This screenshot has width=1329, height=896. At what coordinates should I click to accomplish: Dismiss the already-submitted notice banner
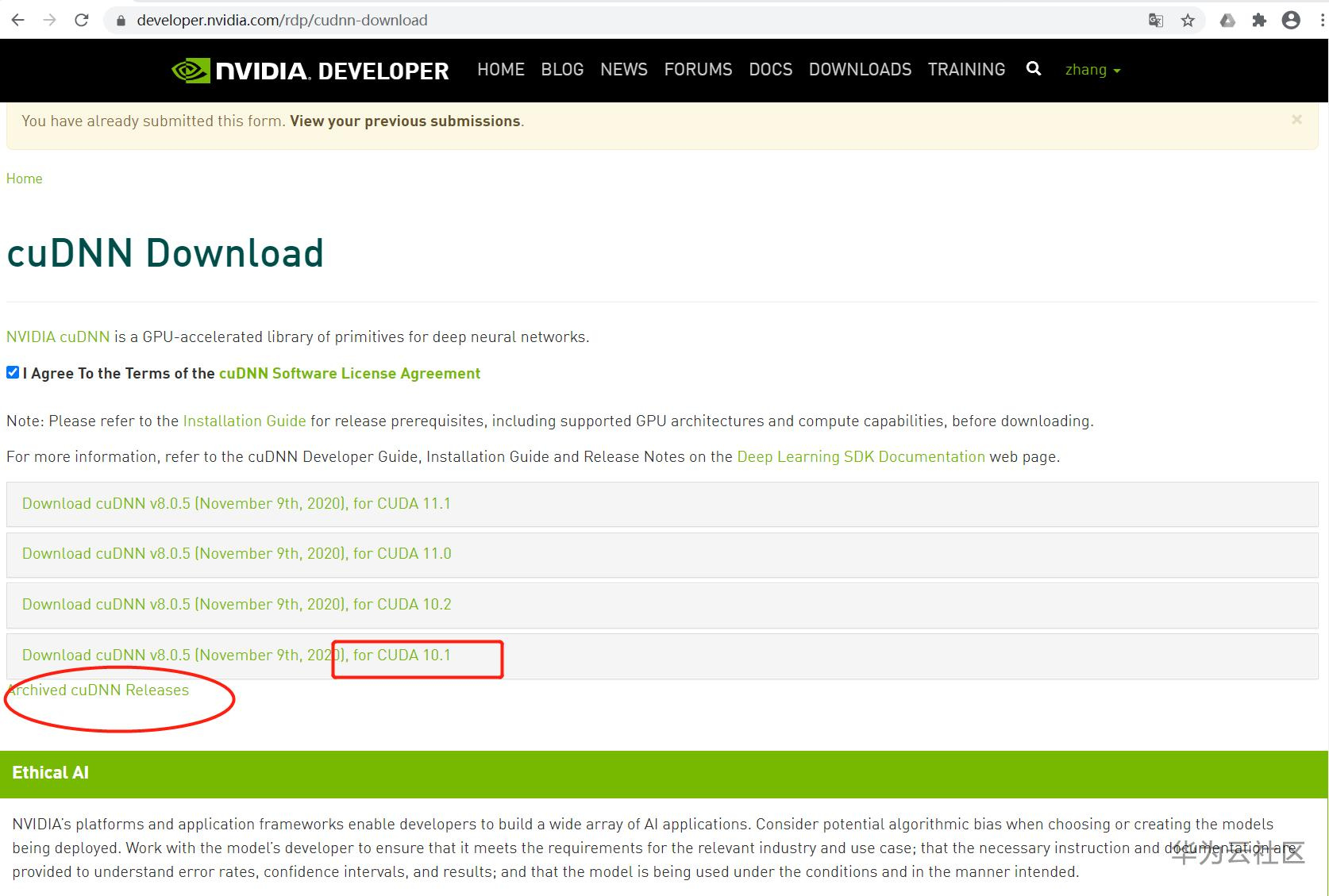click(1296, 120)
